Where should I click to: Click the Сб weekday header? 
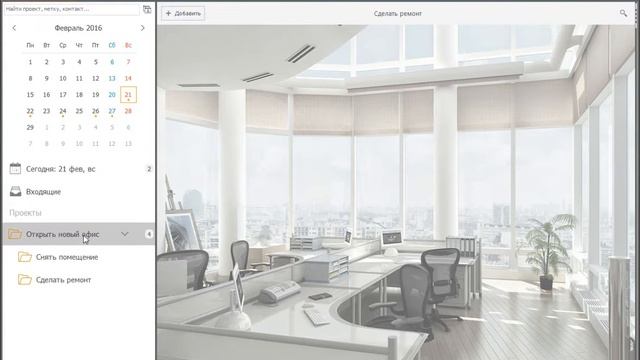coord(112,45)
